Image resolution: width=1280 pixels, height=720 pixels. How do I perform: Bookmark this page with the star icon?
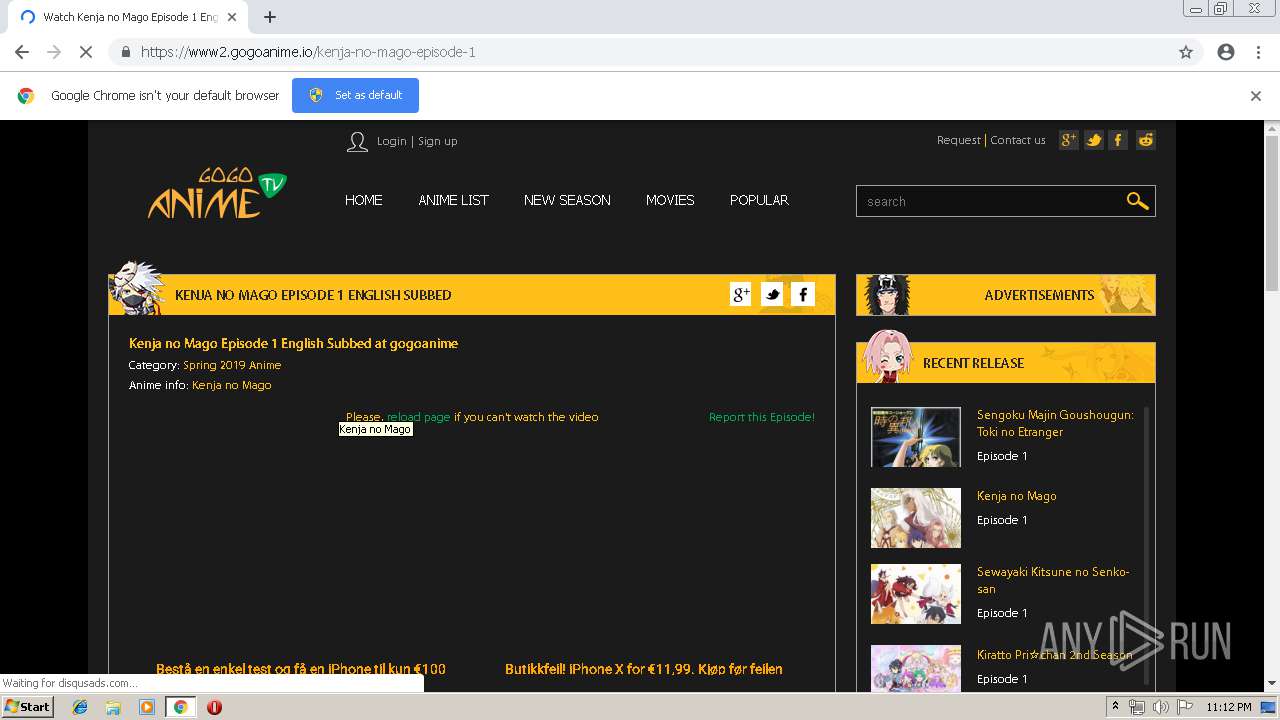point(1186,52)
